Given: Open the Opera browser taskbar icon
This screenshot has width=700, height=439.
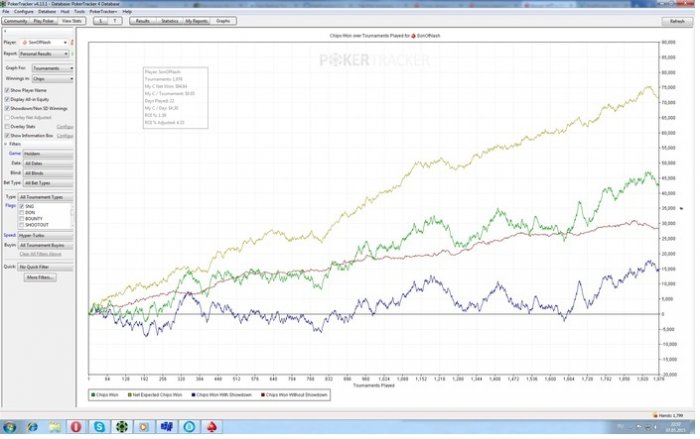Looking at the screenshot, I should pyautogui.click(x=76, y=427).
